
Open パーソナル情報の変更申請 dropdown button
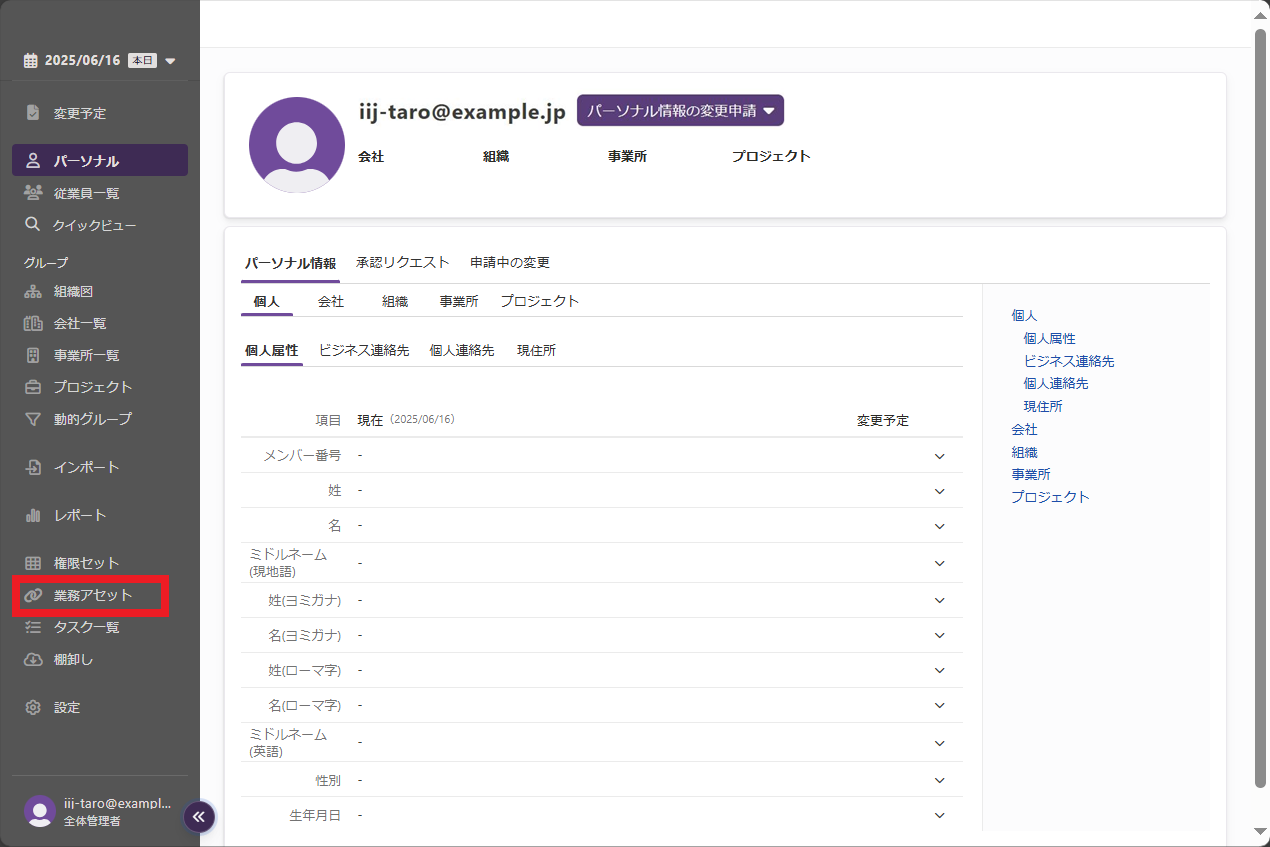[x=680, y=111]
